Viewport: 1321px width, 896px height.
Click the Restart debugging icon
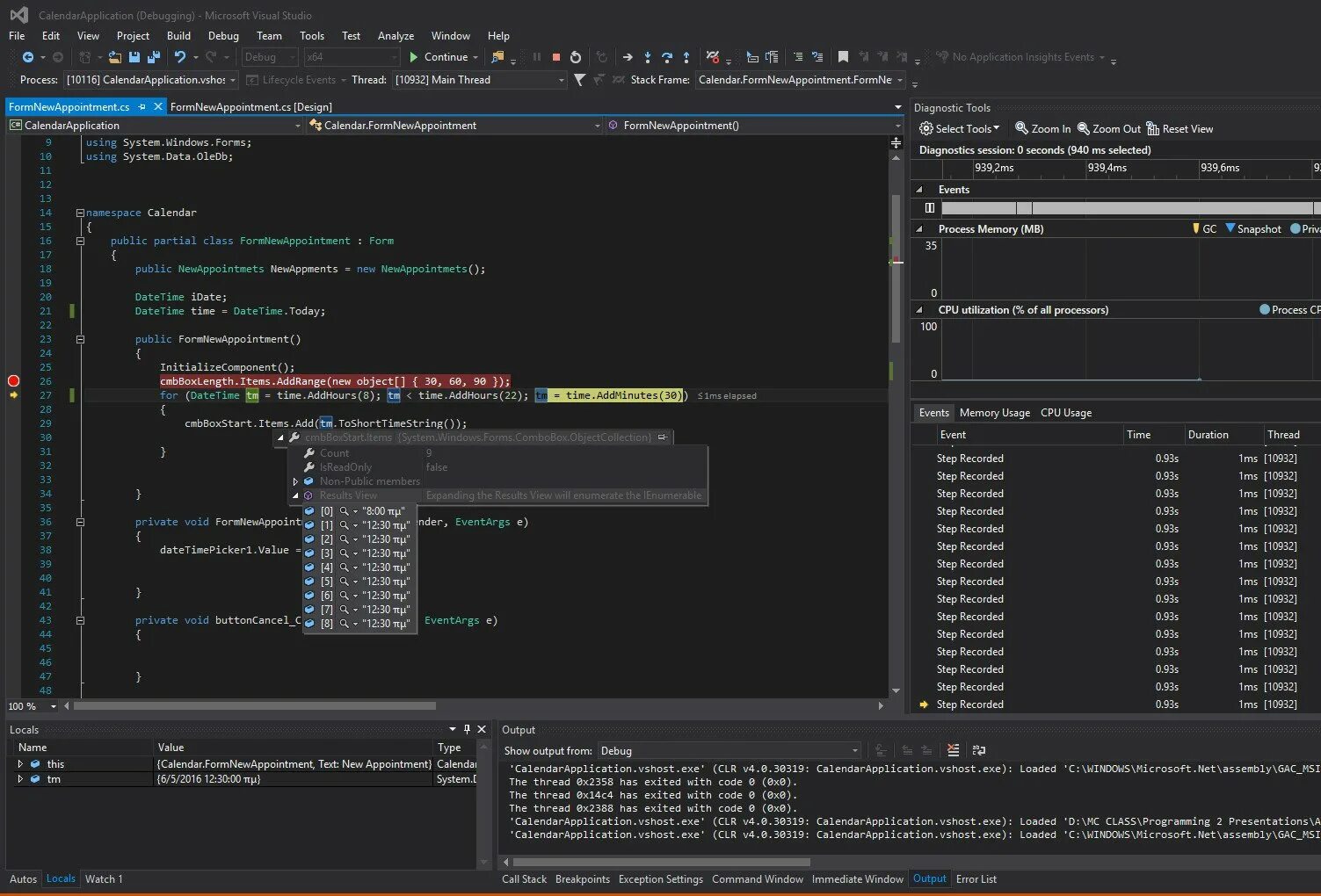(576, 57)
